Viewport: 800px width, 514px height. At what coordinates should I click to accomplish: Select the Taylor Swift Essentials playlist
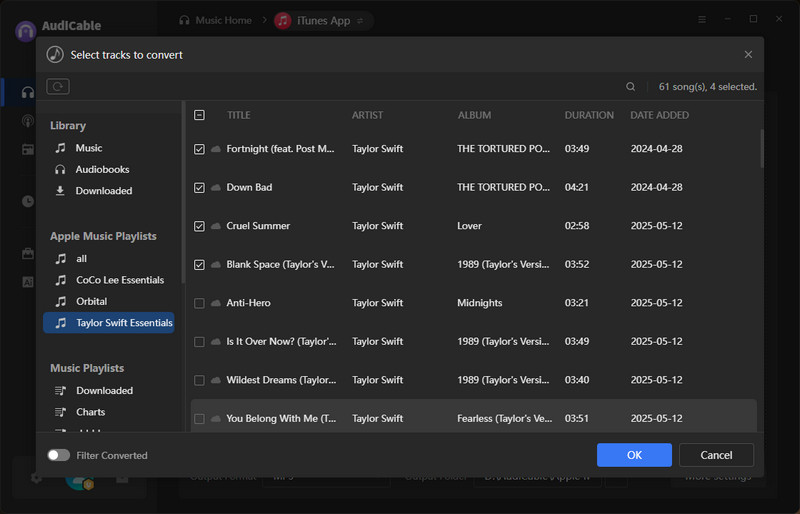point(109,323)
